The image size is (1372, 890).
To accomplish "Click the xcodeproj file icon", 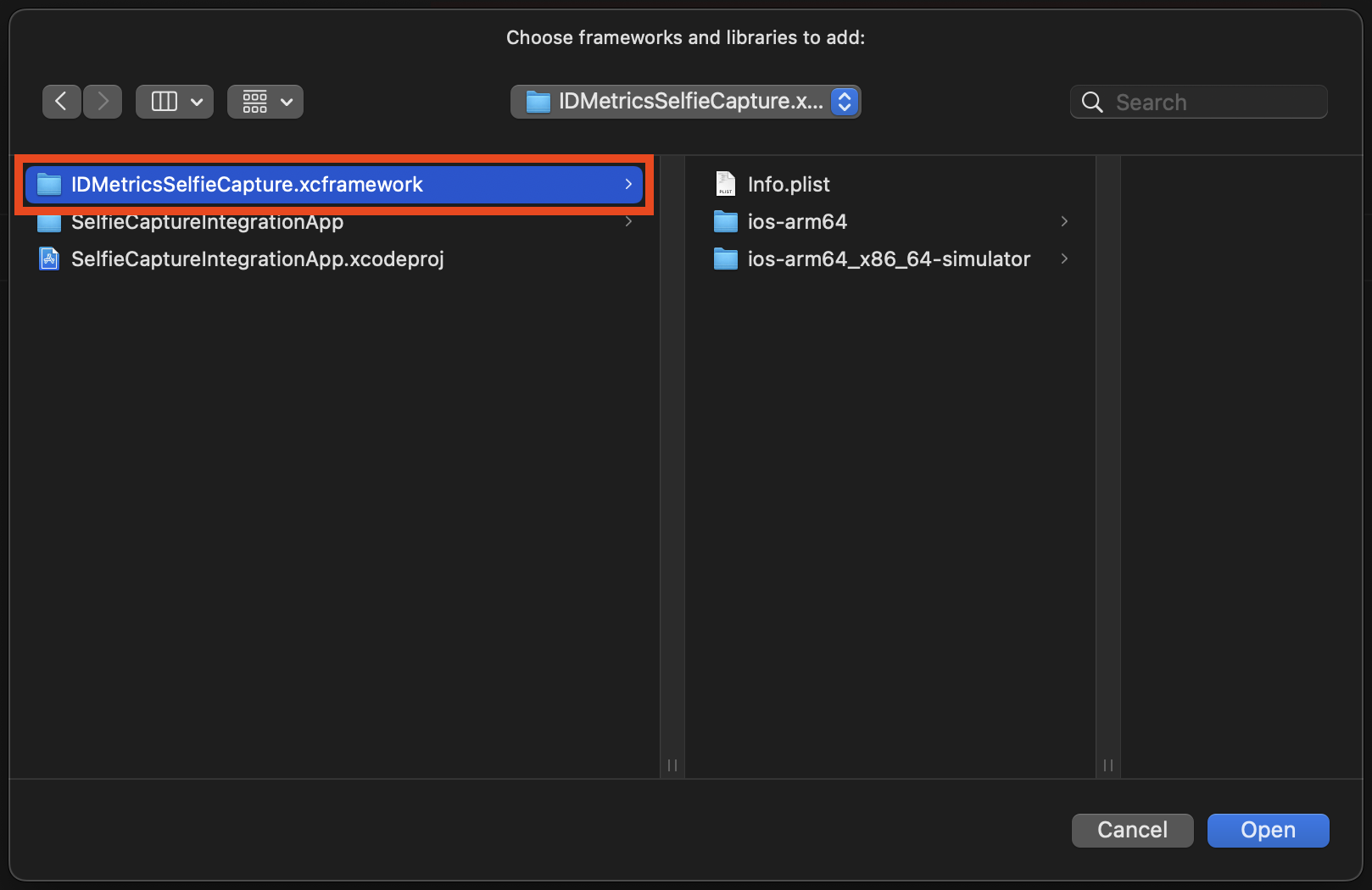I will (x=50, y=259).
